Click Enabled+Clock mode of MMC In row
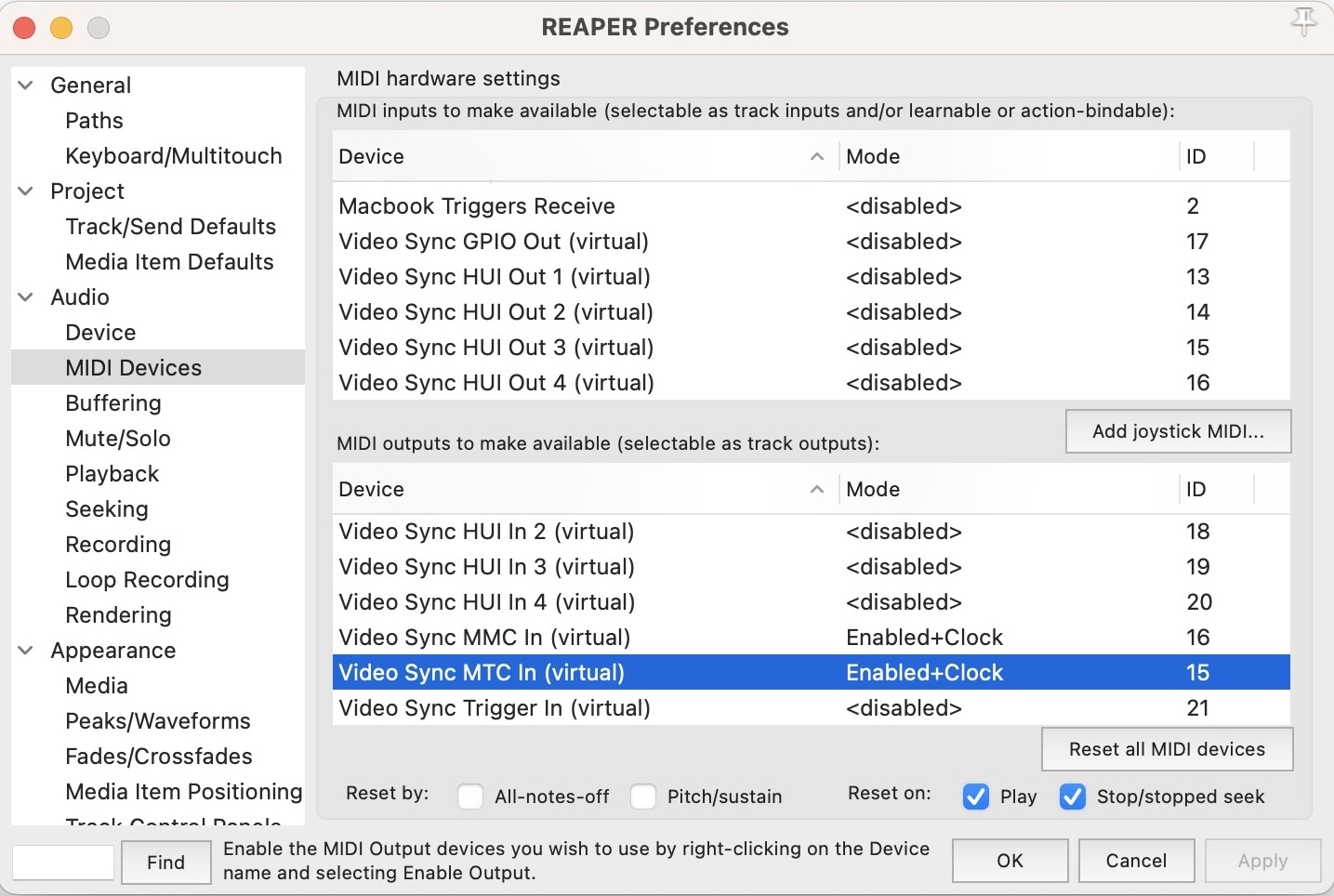This screenshot has width=1334, height=896. (x=924, y=638)
